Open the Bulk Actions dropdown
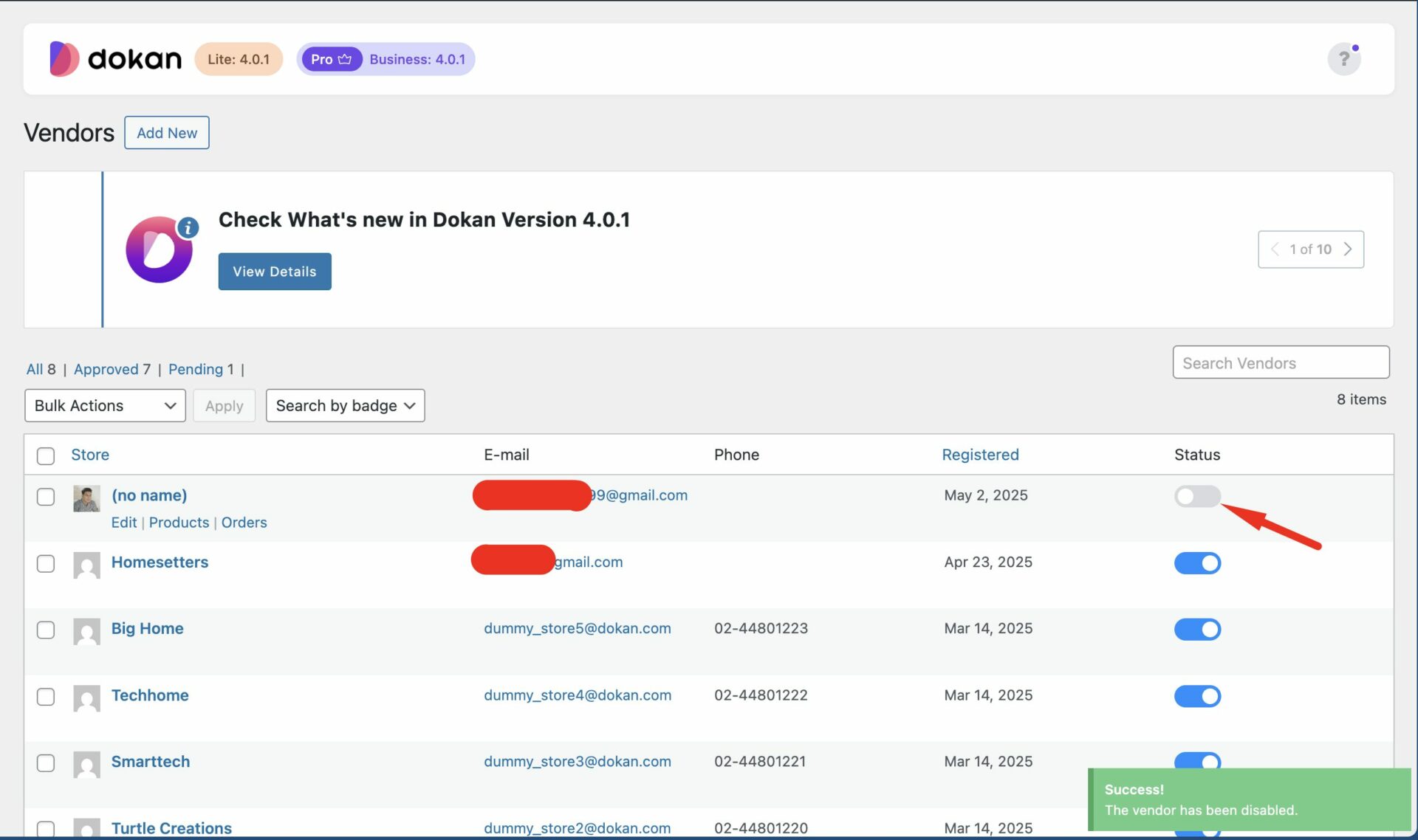The height and width of the screenshot is (840, 1418). click(x=105, y=406)
